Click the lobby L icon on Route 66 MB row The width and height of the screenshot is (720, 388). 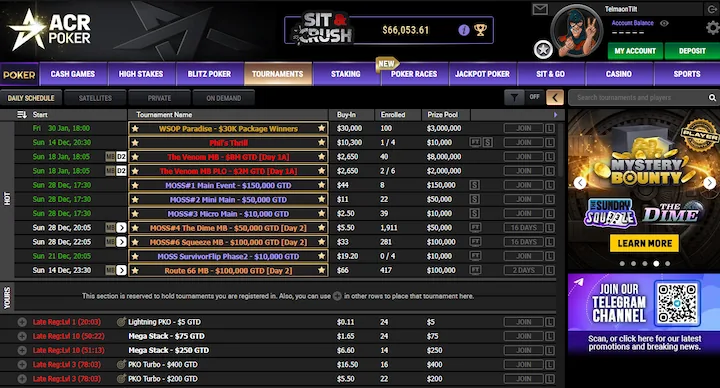pyautogui.click(x=550, y=270)
